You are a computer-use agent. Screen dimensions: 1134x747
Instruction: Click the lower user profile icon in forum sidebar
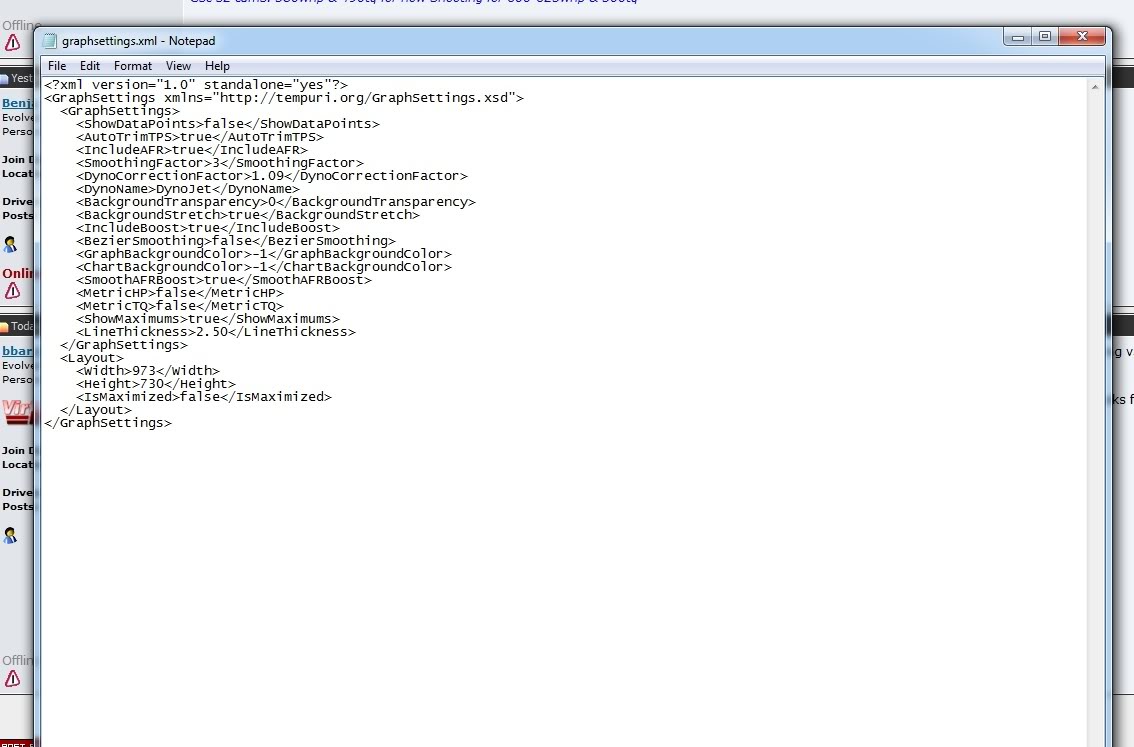(10, 535)
